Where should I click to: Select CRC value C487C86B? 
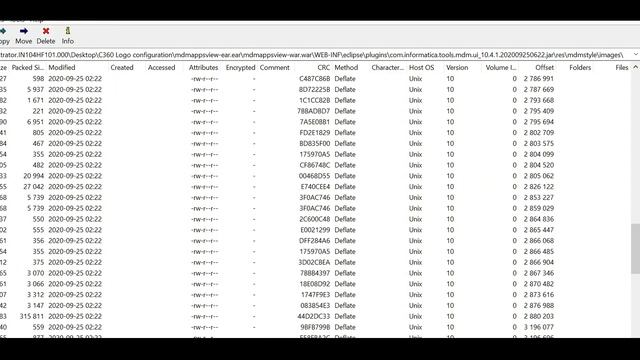(314, 78)
